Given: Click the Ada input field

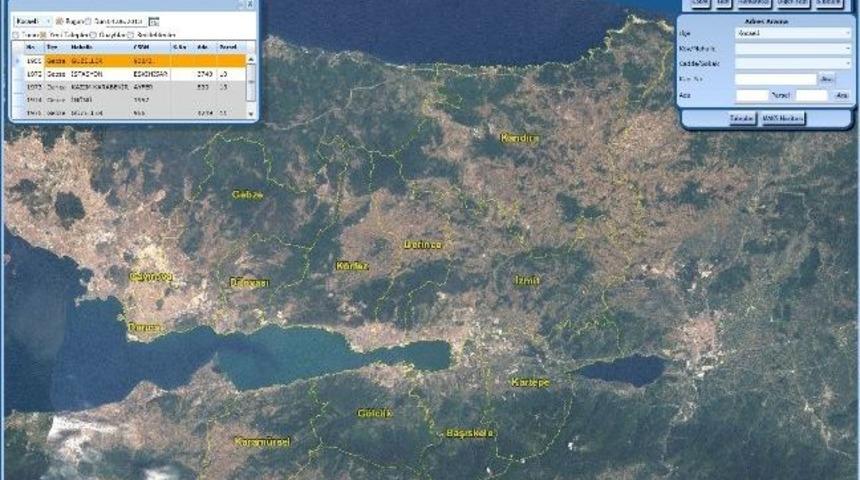Looking at the screenshot, I should [x=752, y=95].
